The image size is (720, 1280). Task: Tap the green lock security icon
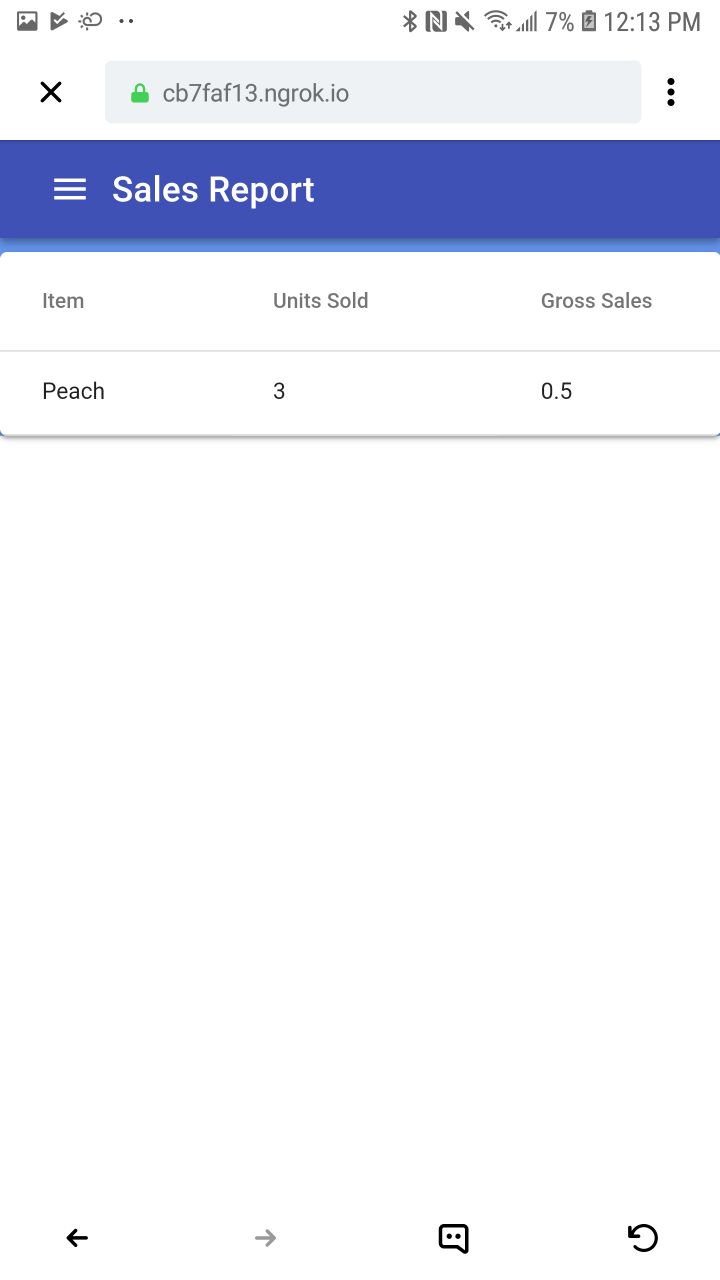tap(140, 94)
